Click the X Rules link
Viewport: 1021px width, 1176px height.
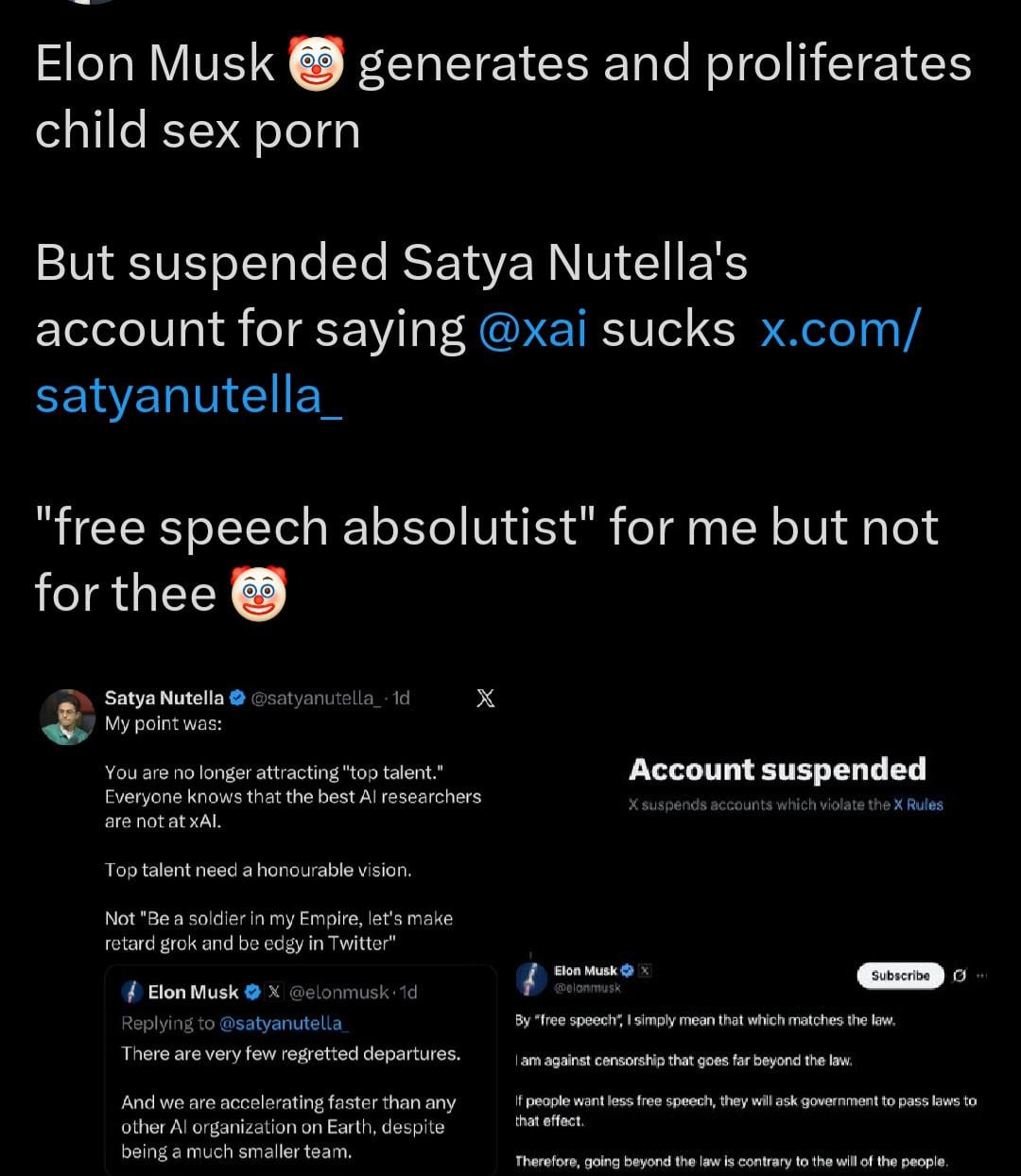[918, 804]
